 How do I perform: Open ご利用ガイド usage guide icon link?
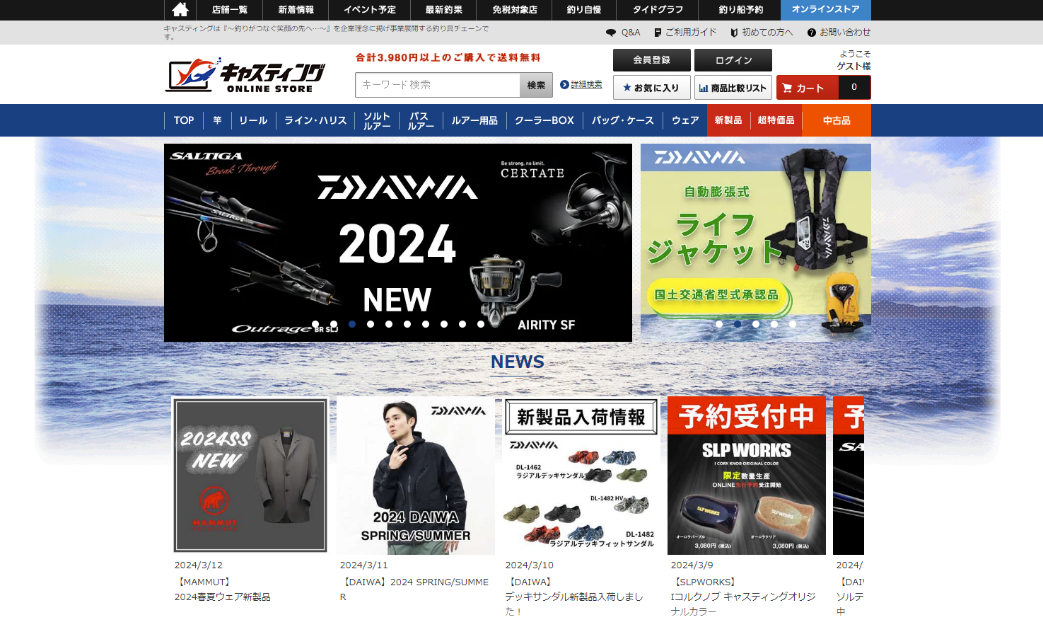pos(658,32)
